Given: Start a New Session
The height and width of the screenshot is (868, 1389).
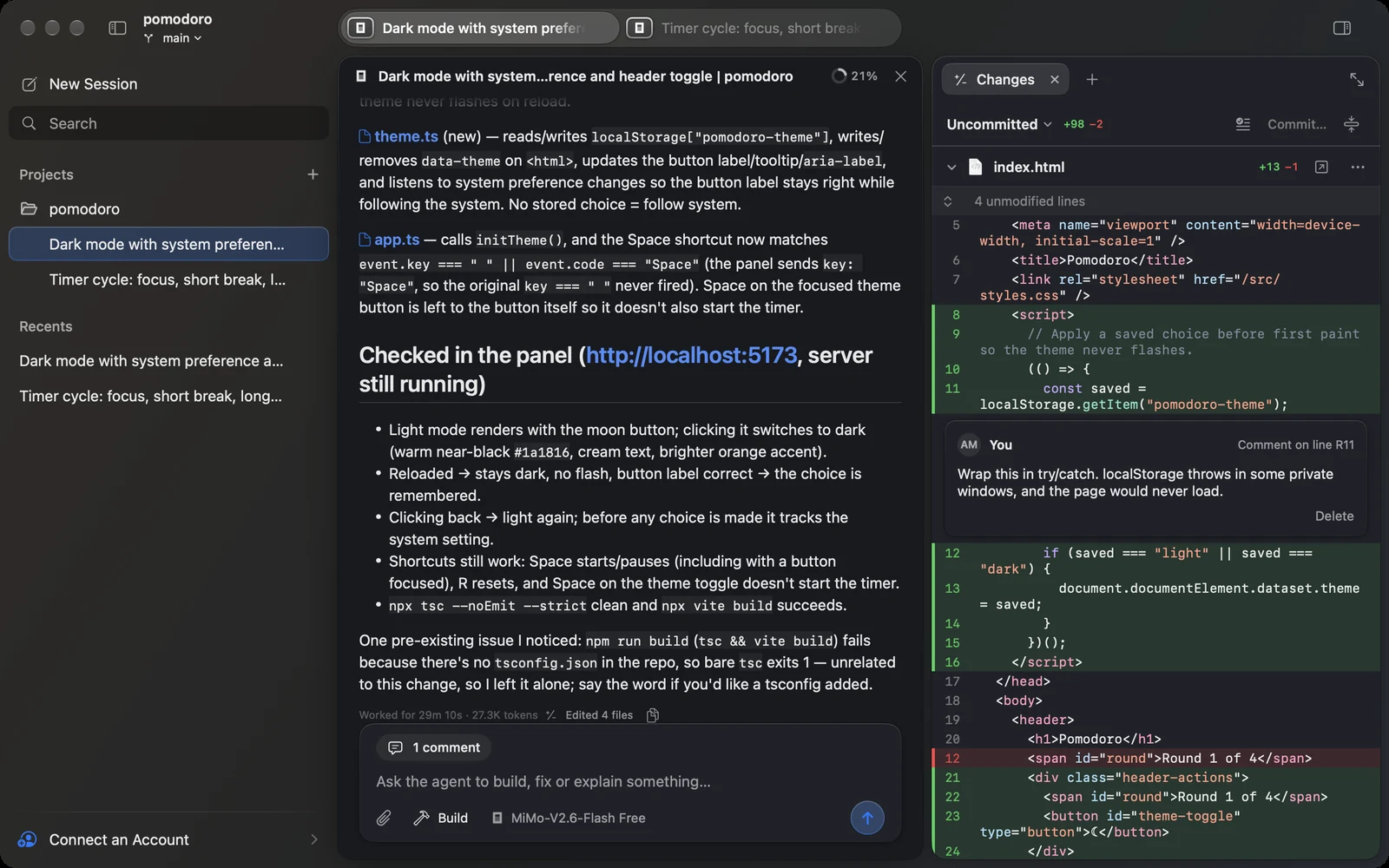Looking at the screenshot, I should coord(93,84).
